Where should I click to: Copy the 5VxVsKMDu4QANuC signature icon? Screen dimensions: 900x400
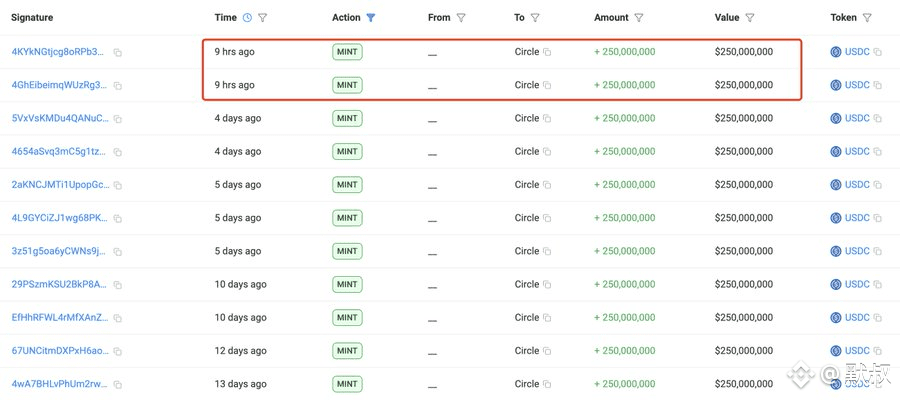pyautogui.click(x=118, y=119)
